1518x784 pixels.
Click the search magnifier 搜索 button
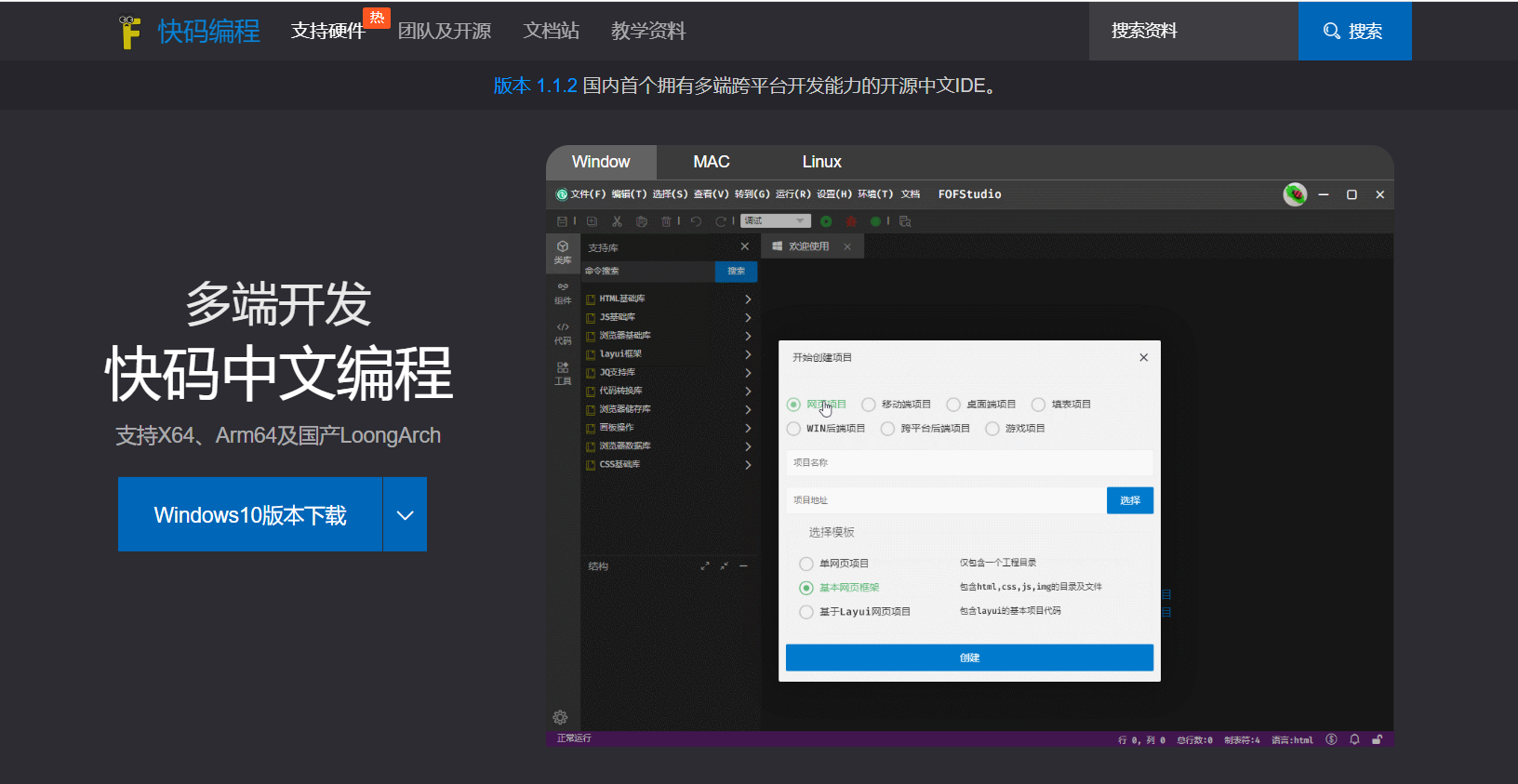[x=1354, y=31]
